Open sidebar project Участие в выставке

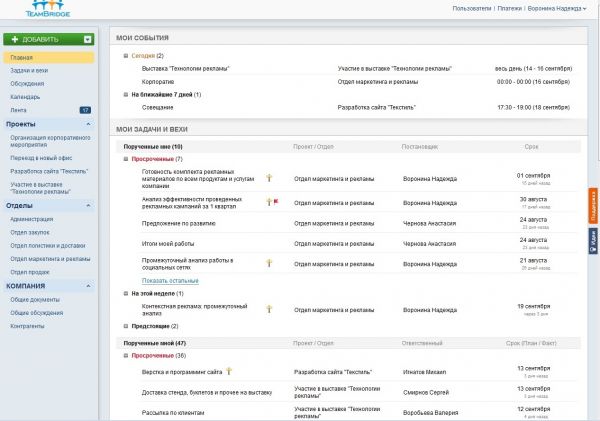[x=41, y=188]
